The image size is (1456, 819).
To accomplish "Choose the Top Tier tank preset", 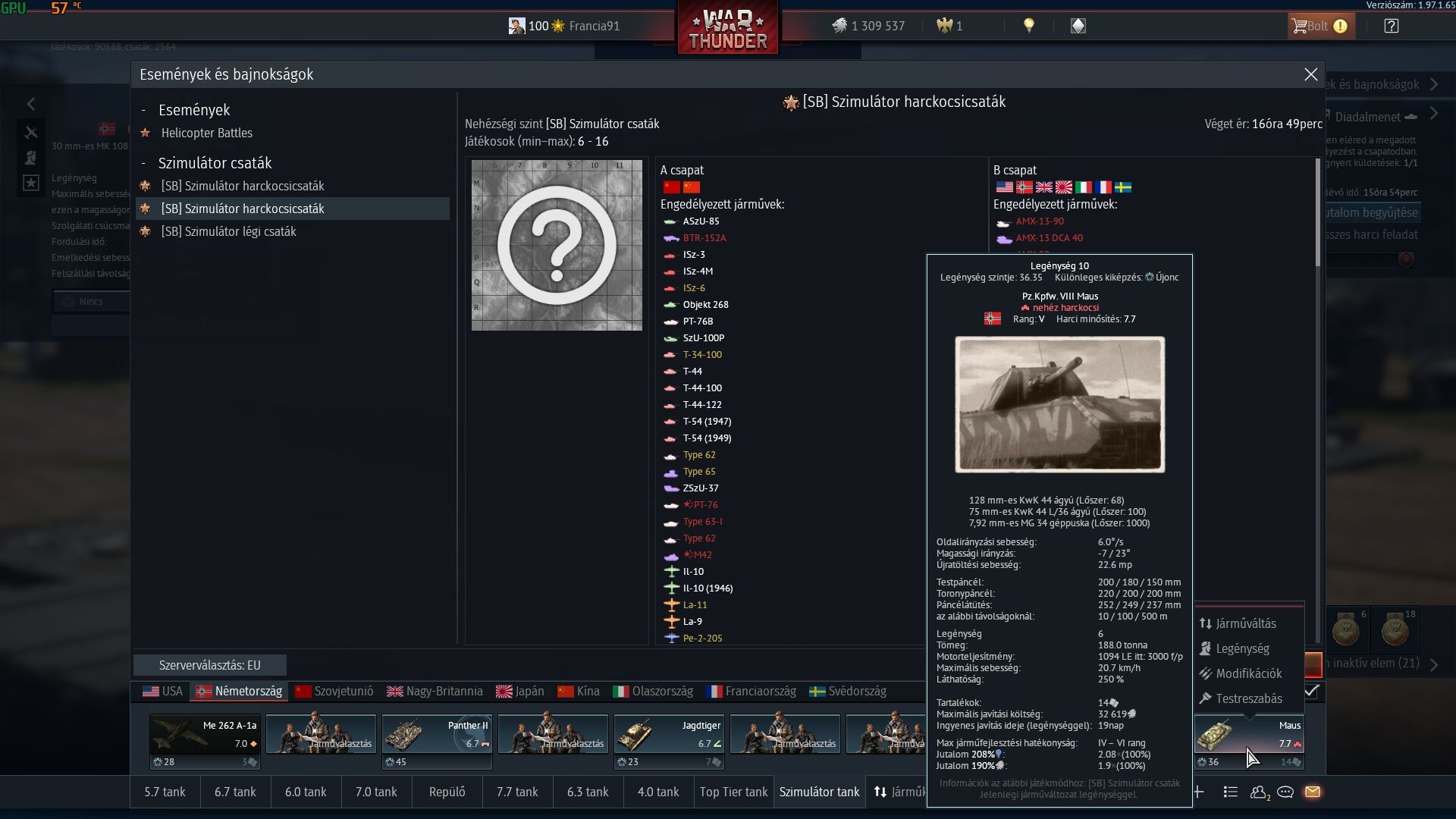I will point(733,792).
